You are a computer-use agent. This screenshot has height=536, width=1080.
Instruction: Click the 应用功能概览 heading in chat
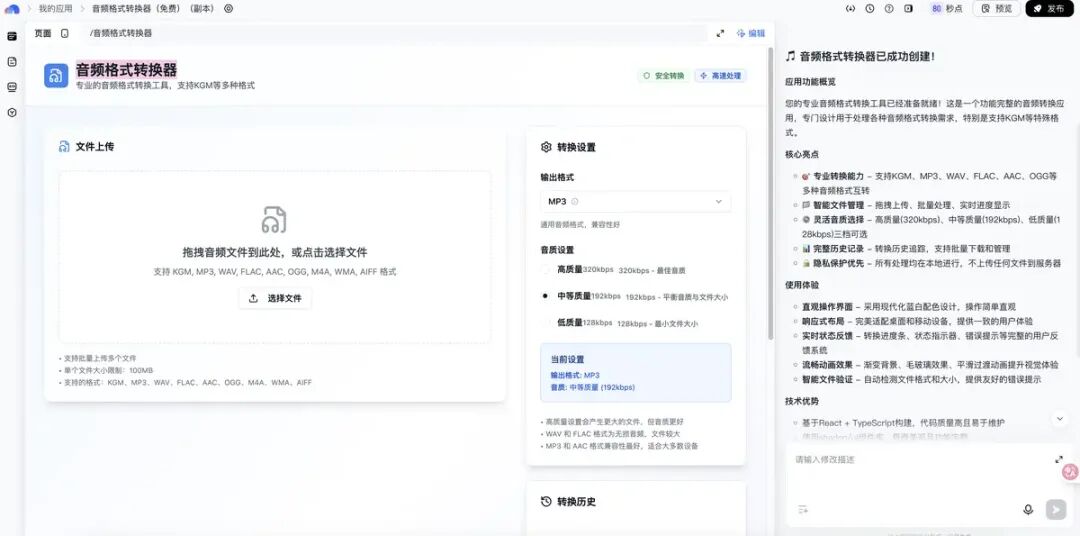810,81
